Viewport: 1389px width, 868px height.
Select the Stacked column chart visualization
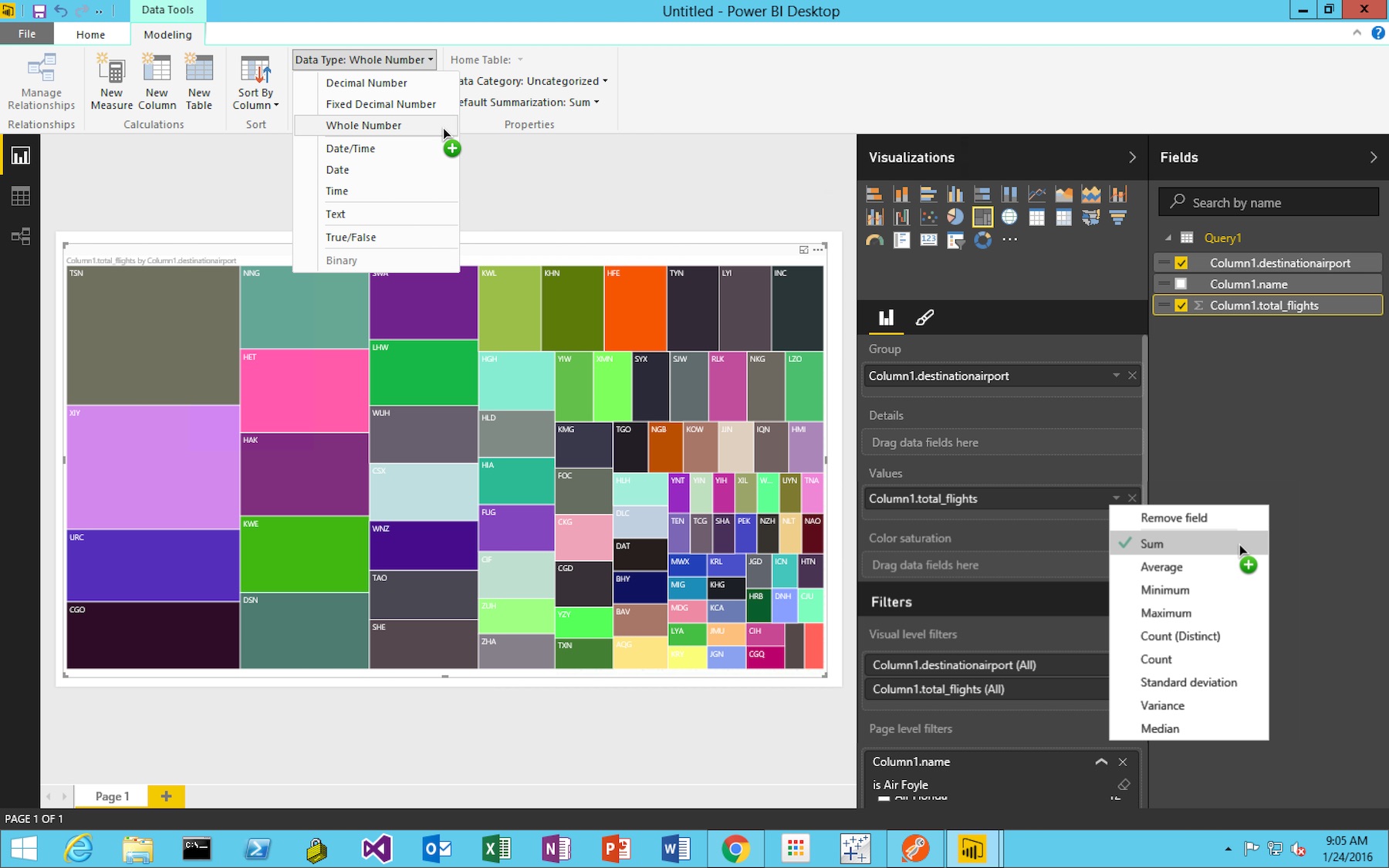click(x=901, y=194)
